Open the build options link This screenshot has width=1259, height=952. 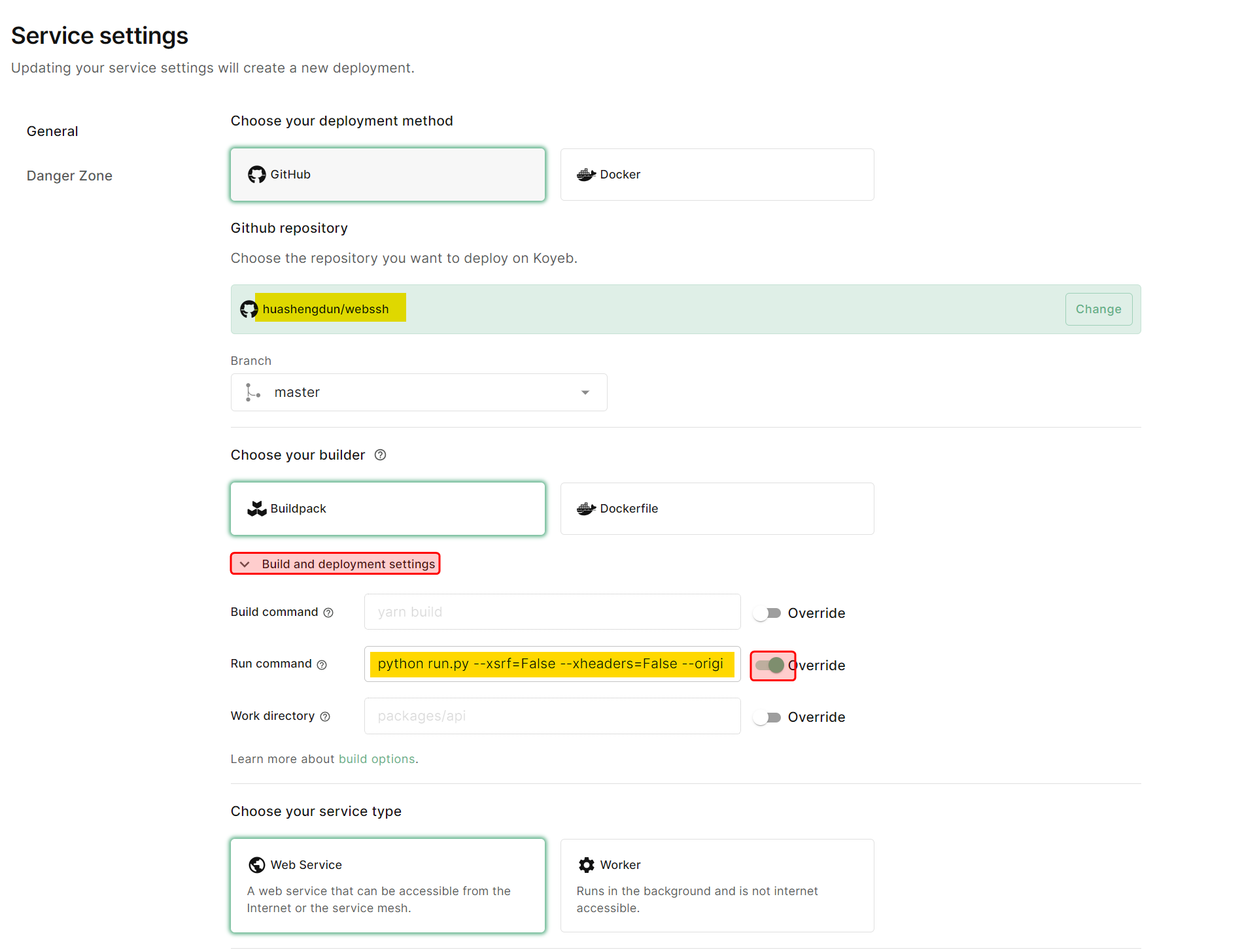(x=377, y=759)
